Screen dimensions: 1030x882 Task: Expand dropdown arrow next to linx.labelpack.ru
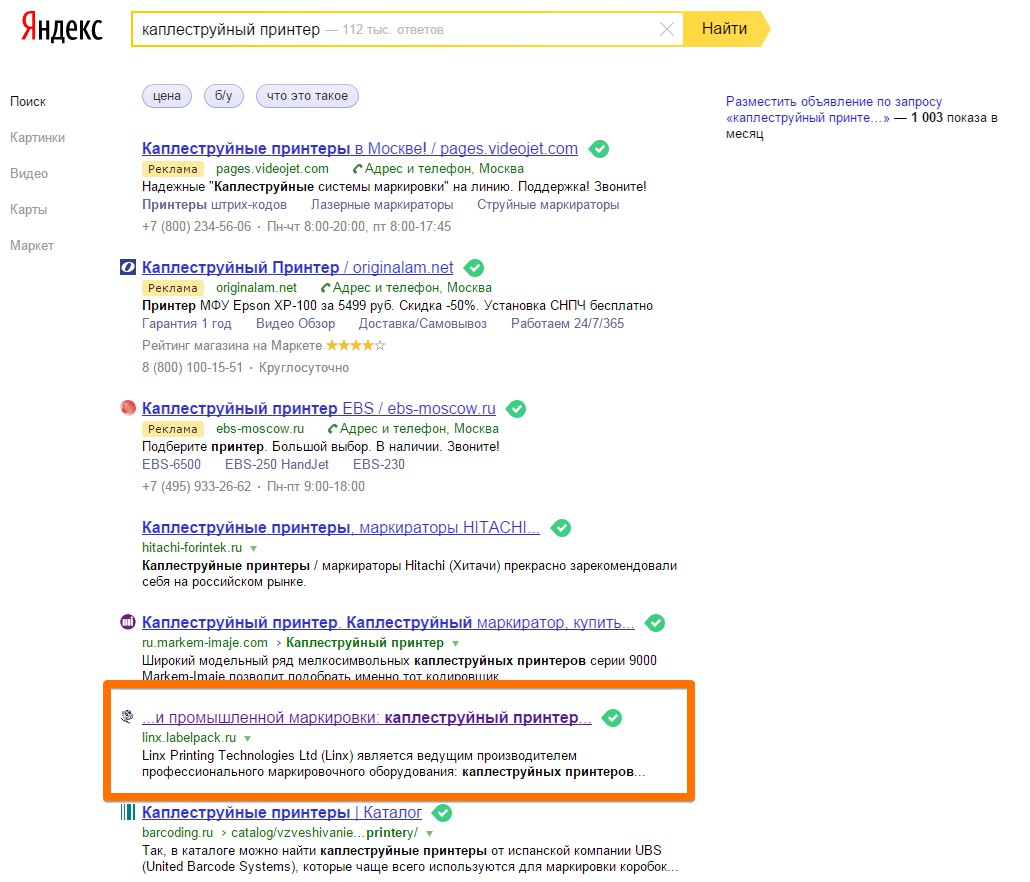click(248, 739)
